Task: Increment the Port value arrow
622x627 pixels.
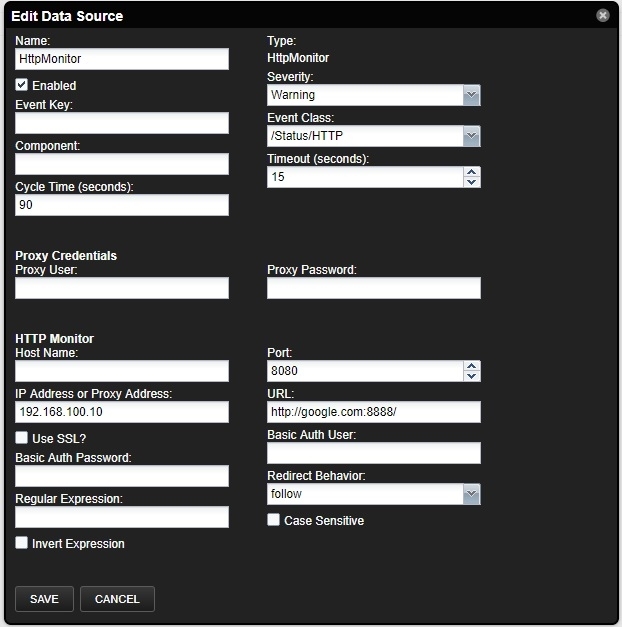Action: point(472,366)
